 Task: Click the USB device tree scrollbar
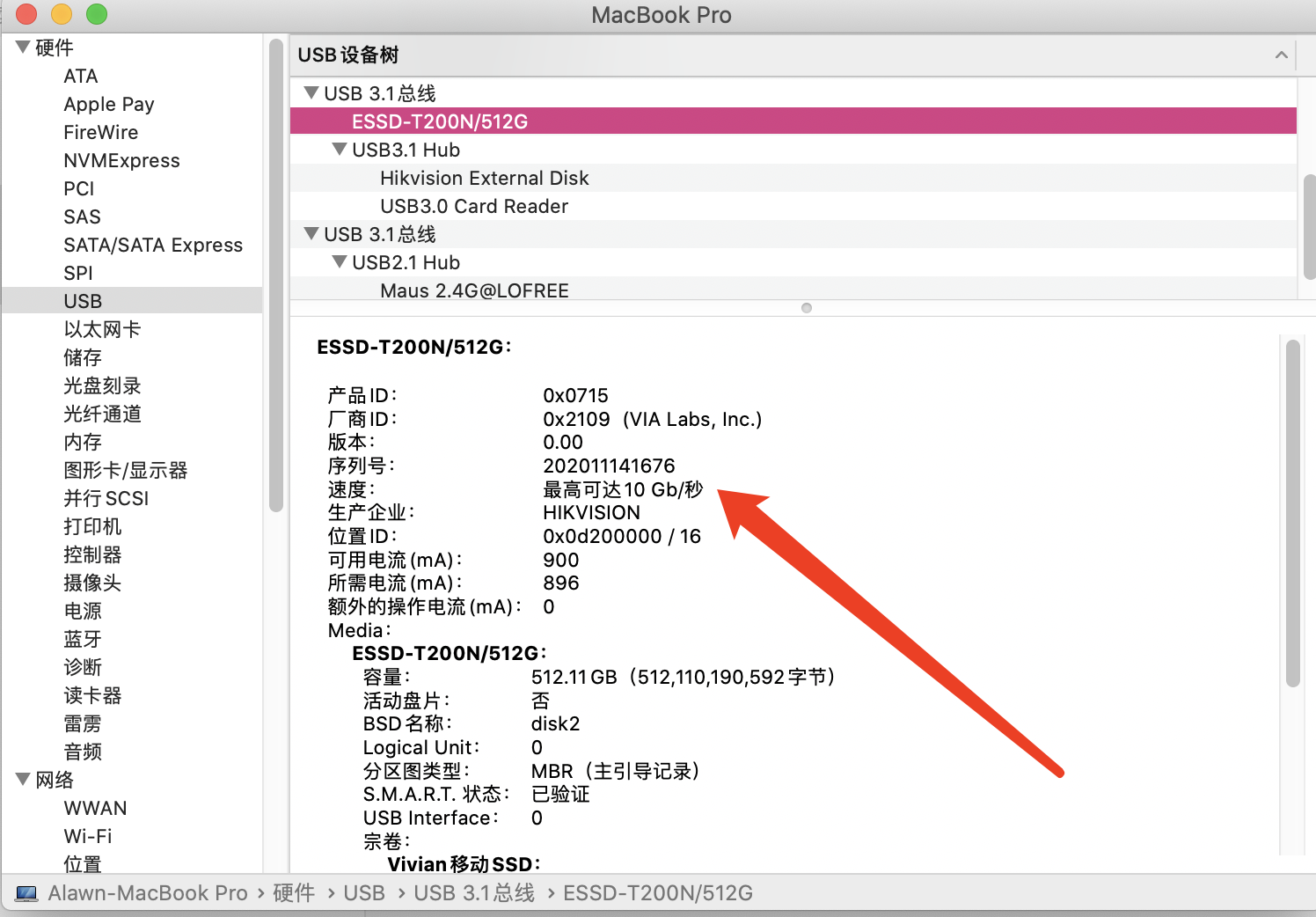[x=1309, y=226]
